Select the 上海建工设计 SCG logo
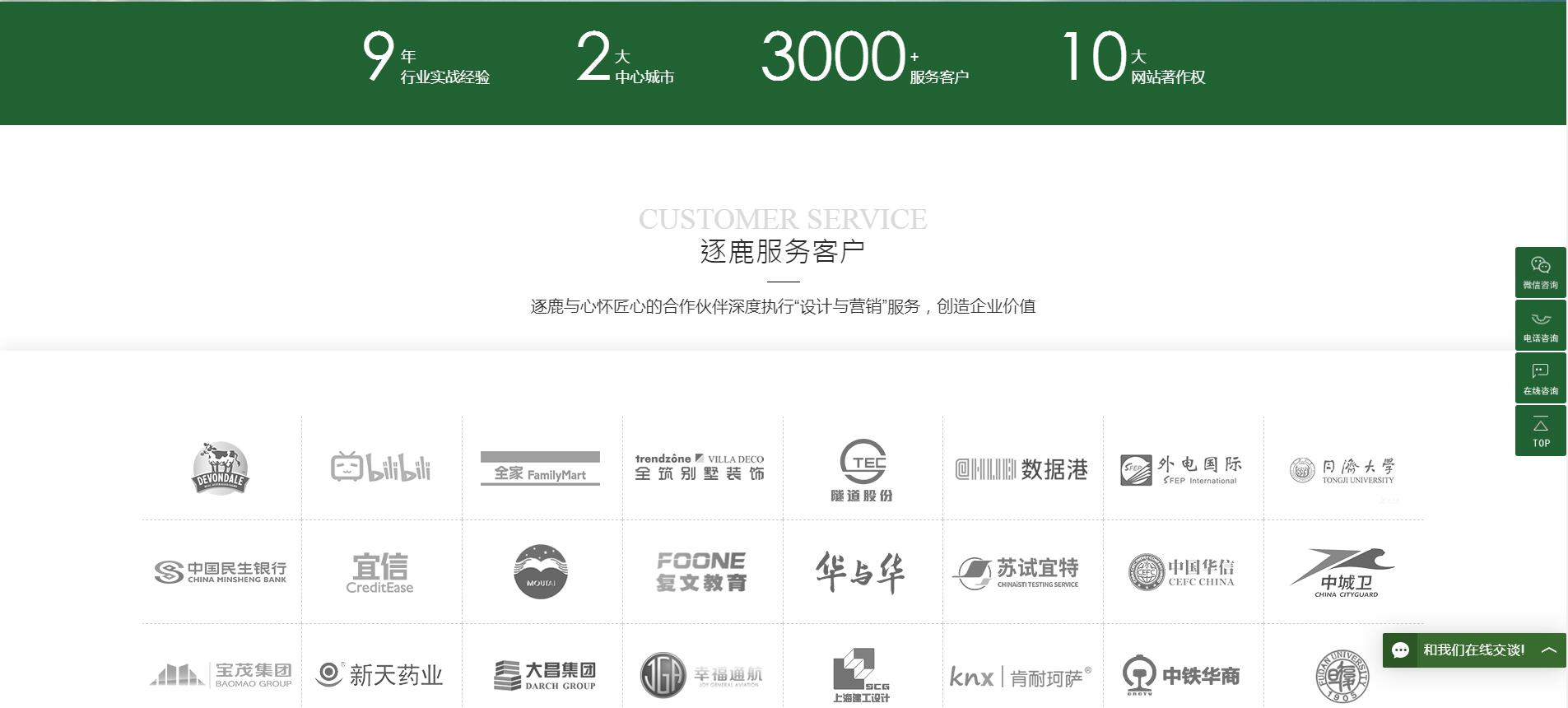 pyautogui.click(x=861, y=675)
